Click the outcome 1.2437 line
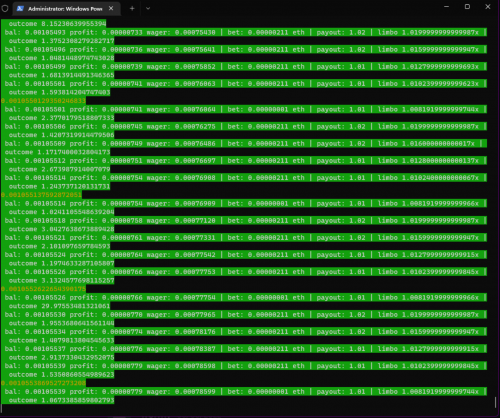 [59, 186]
